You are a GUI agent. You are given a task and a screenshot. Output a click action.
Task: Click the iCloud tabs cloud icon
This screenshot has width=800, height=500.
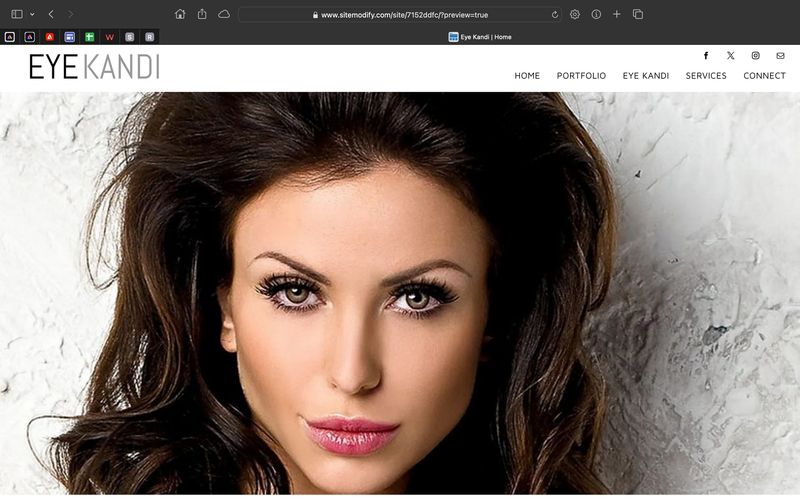tap(224, 14)
